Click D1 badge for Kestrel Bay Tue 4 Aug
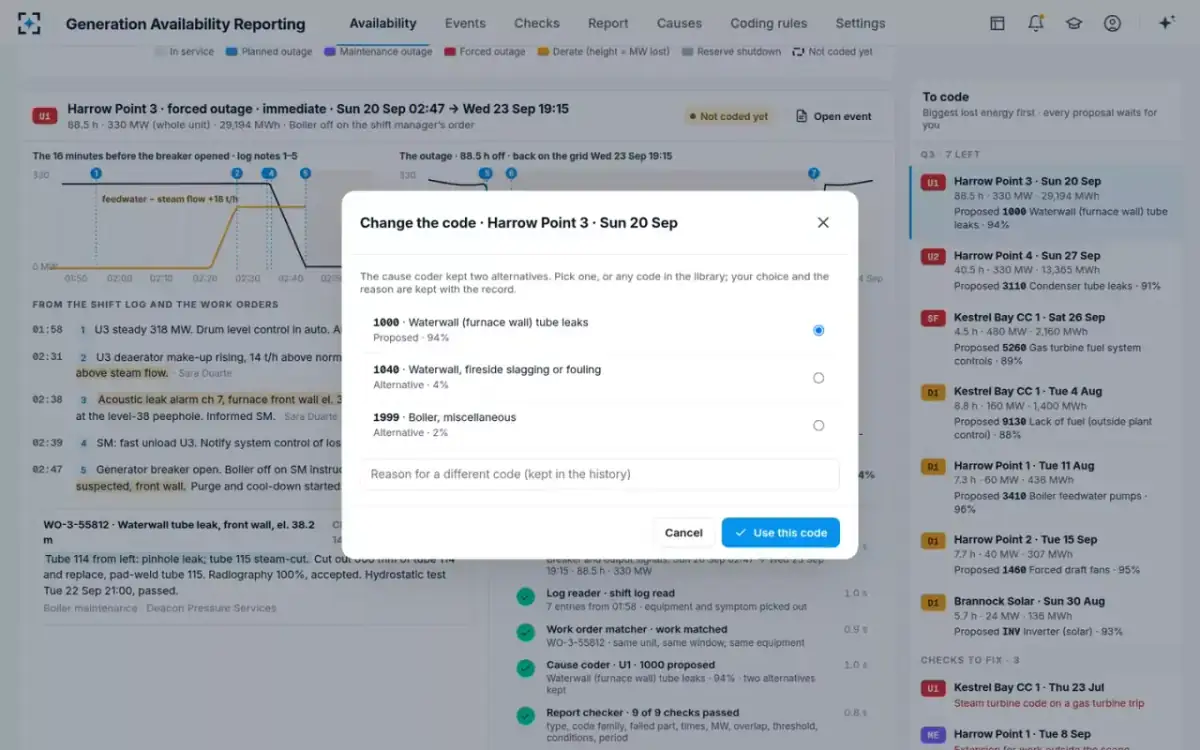Viewport: 1200px width, 750px height. tap(933, 392)
